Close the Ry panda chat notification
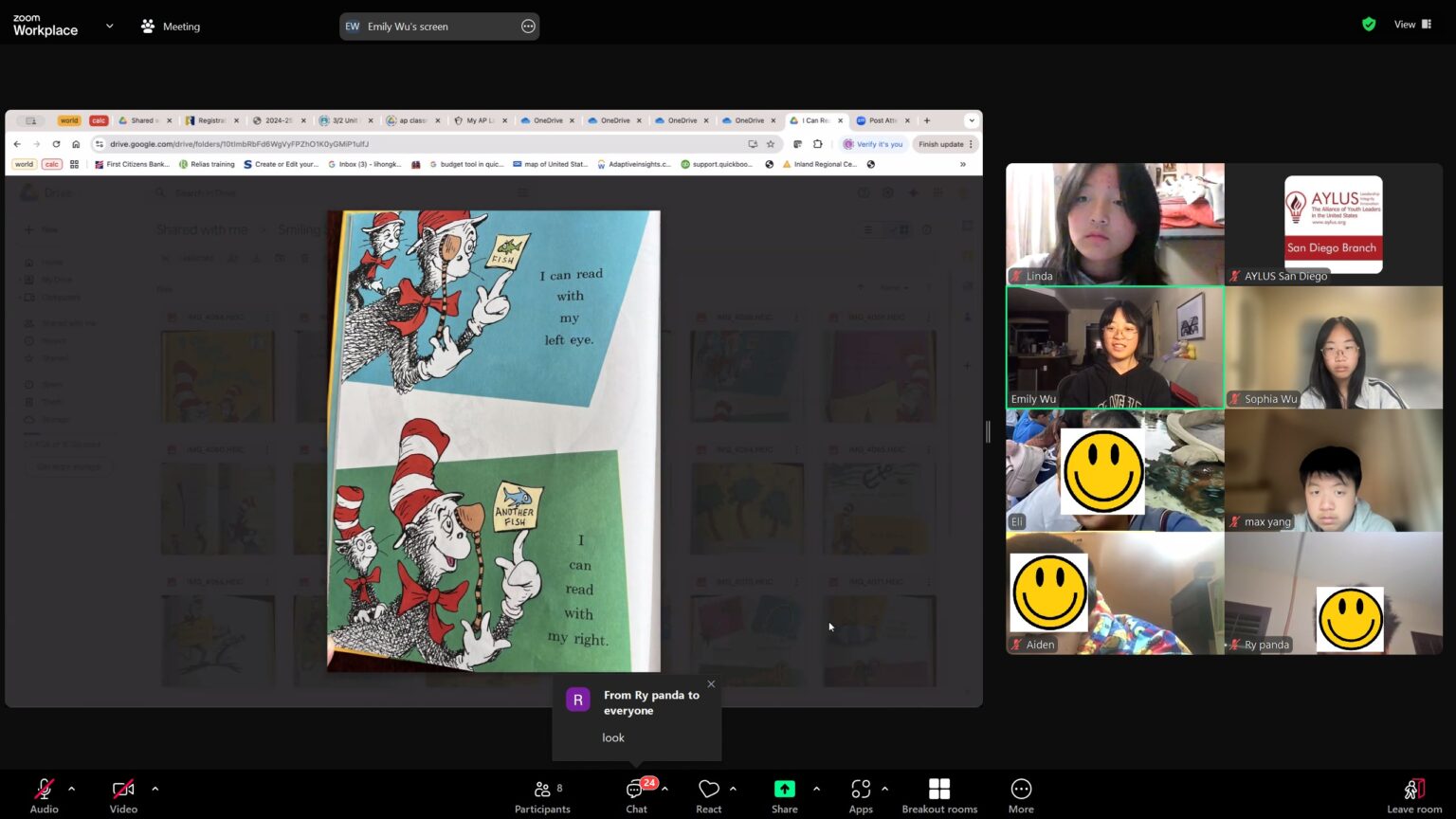This screenshot has height=819, width=1456. coord(711,683)
